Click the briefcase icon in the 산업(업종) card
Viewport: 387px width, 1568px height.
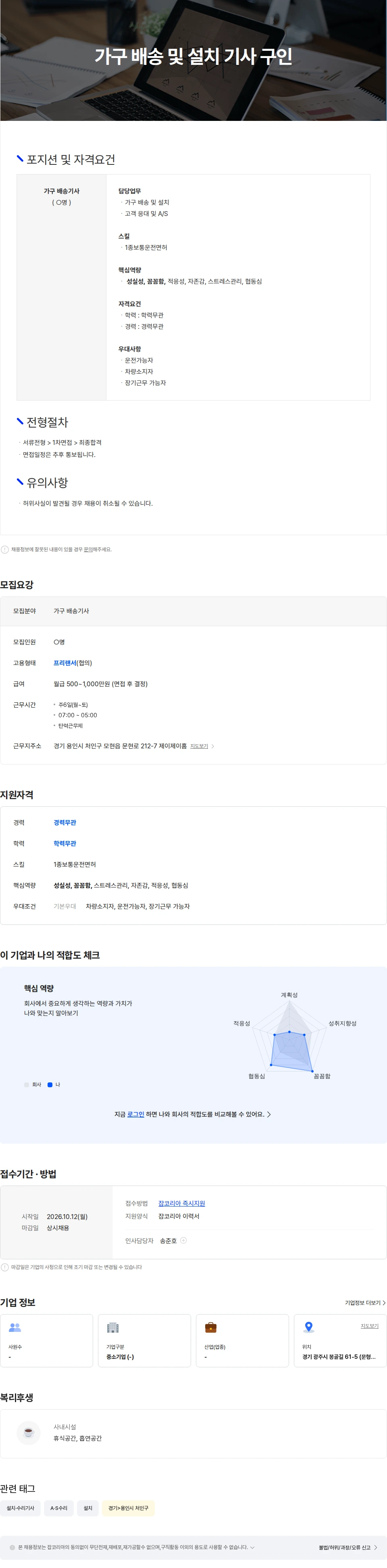coord(210,1327)
